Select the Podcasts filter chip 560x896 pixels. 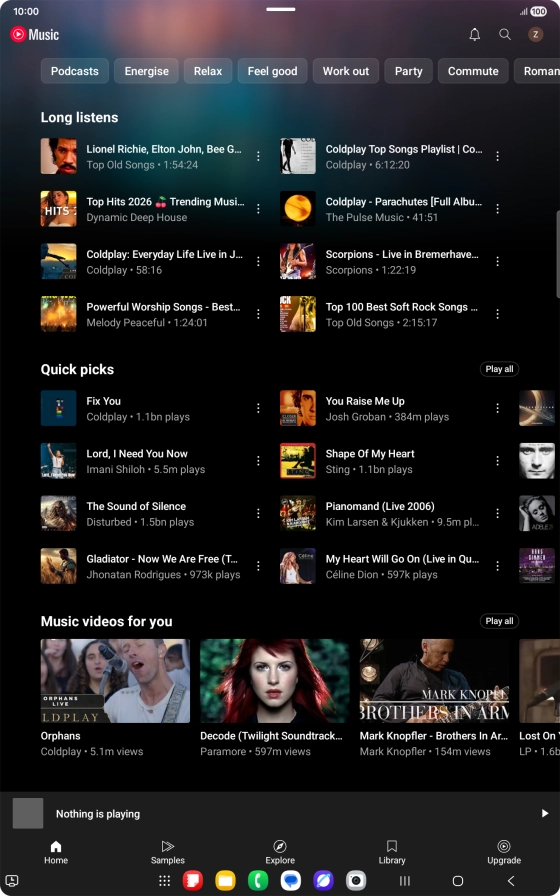tap(75, 71)
